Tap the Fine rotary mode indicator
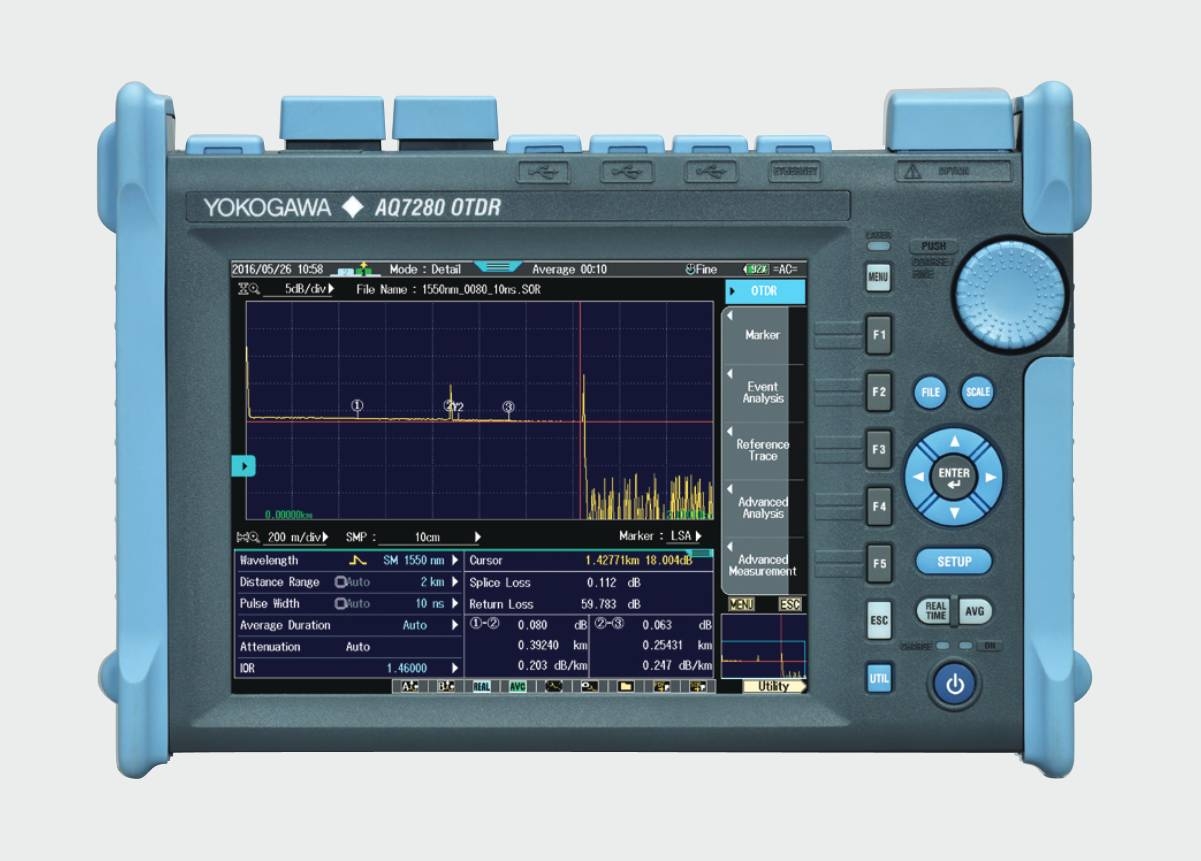 coord(701,269)
